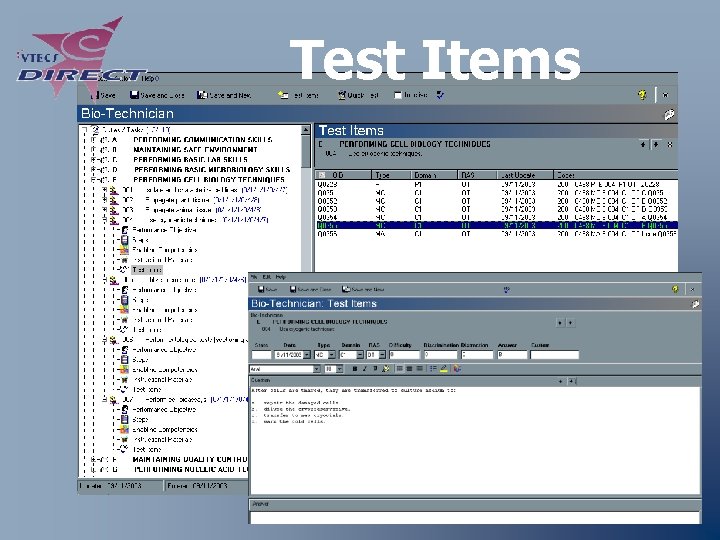Select Test Items under task 007
The width and height of the screenshot is (720, 540).
(147, 450)
